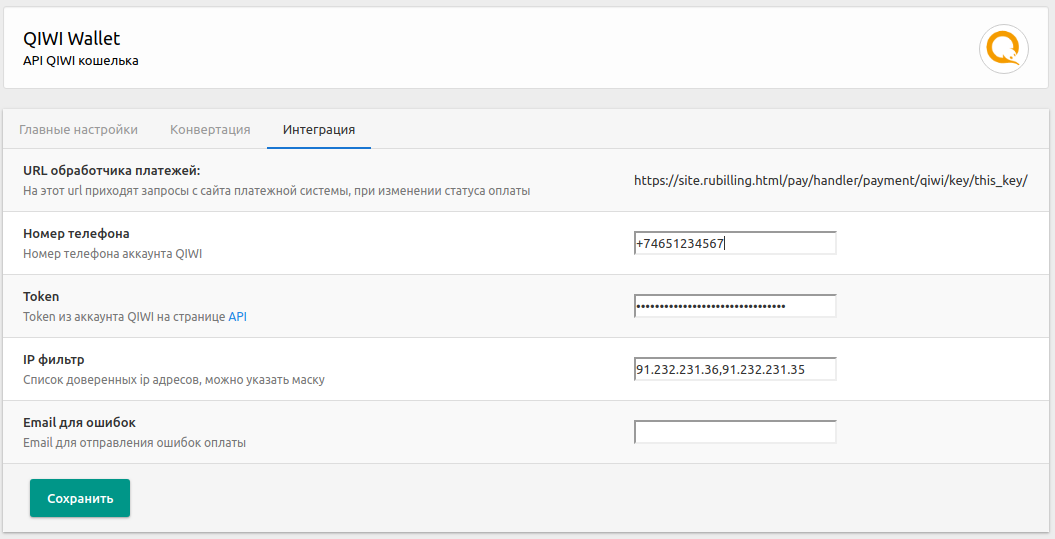This screenshot has width=1055, height=539.
Task: Click the QIWI Wallet page title
Action: (x=71, y=38)
